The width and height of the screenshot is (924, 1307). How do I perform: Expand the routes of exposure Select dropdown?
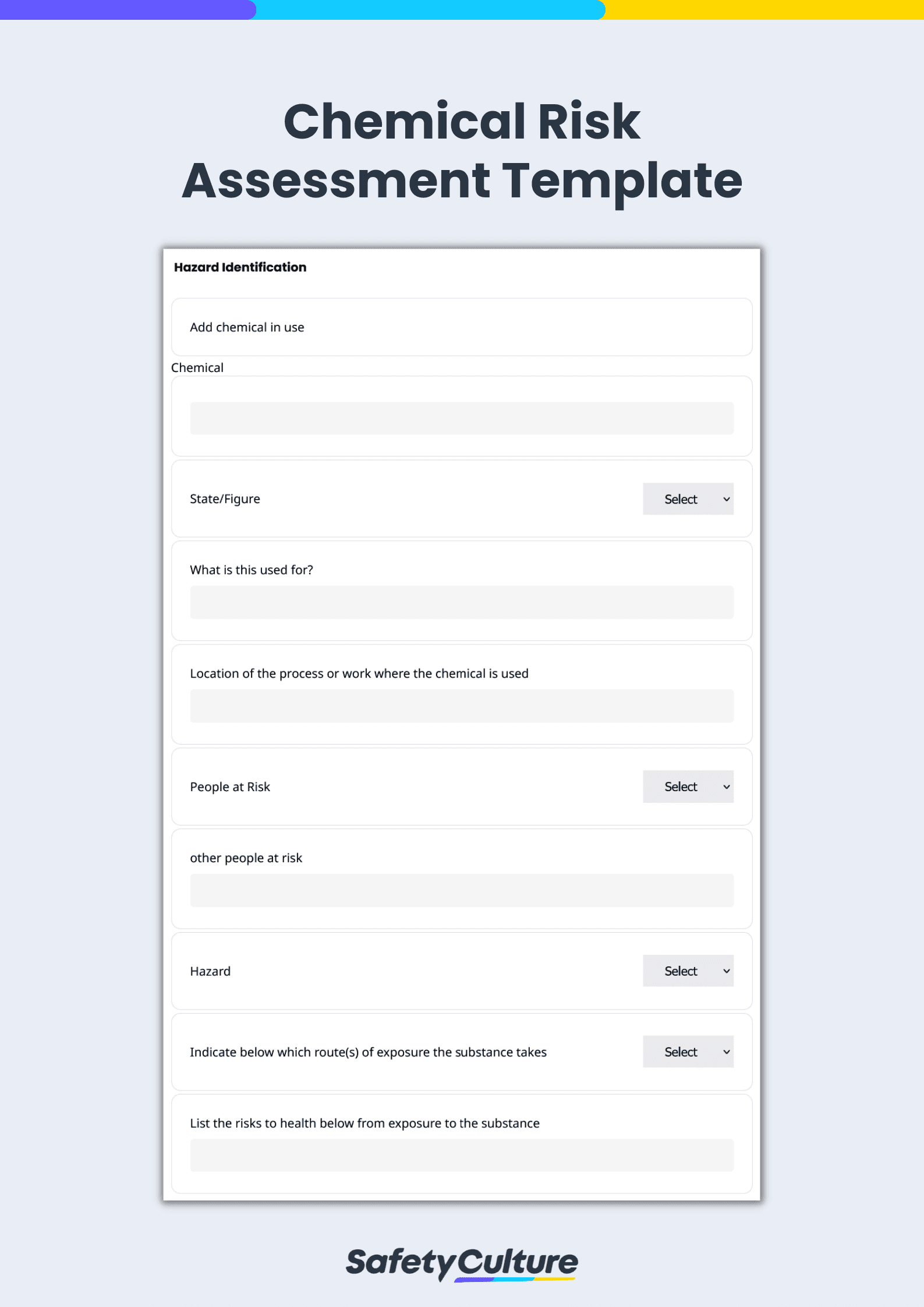point(688,1052)
